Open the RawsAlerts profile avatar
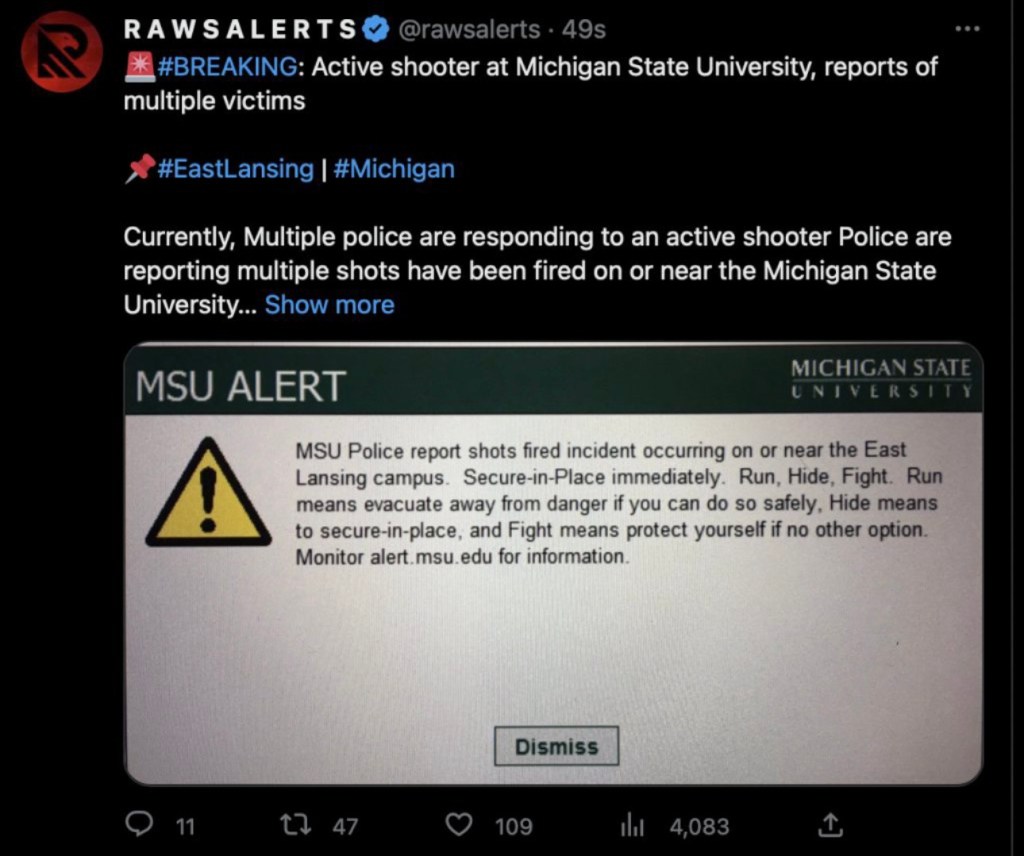Viewport: 1024px width, 856px height. point(62,52)
